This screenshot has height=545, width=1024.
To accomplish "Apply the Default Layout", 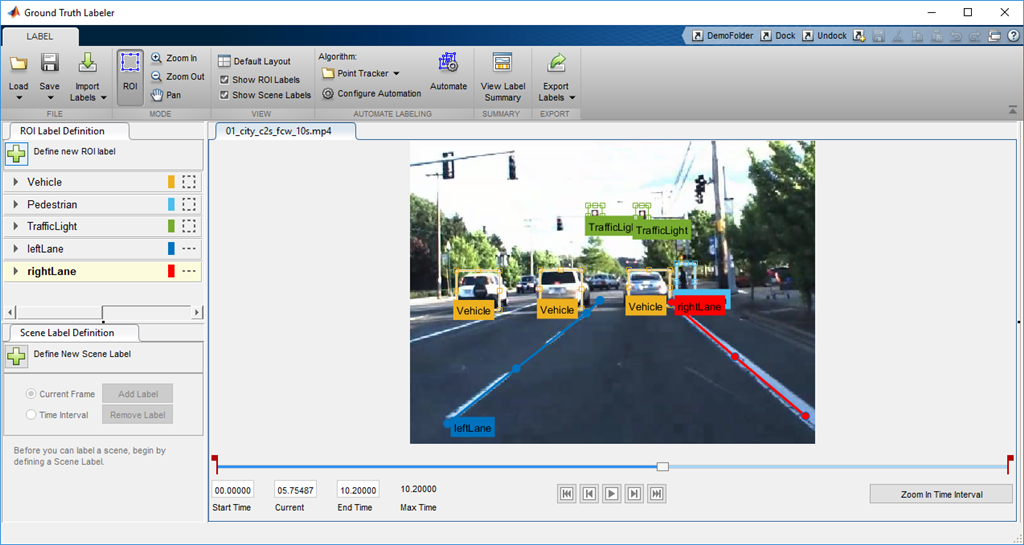I will (x=254, y=61).
